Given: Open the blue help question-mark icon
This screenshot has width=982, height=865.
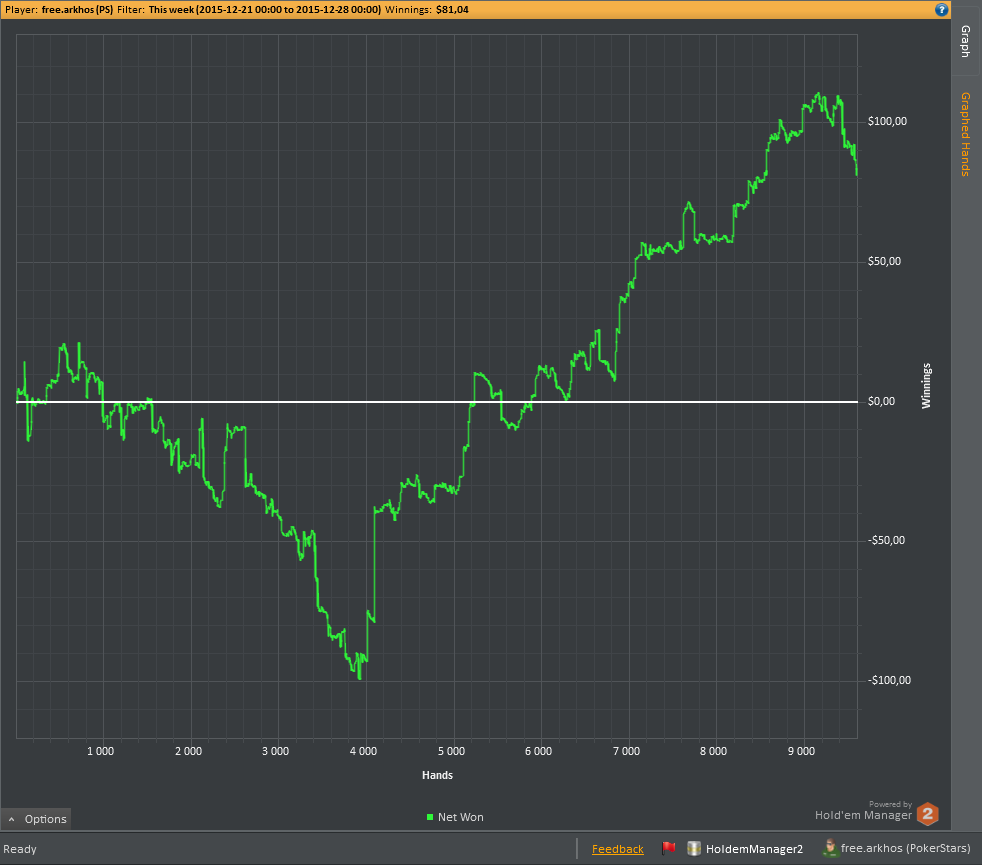Looking at the screenshot, I should tap(941, 9).
